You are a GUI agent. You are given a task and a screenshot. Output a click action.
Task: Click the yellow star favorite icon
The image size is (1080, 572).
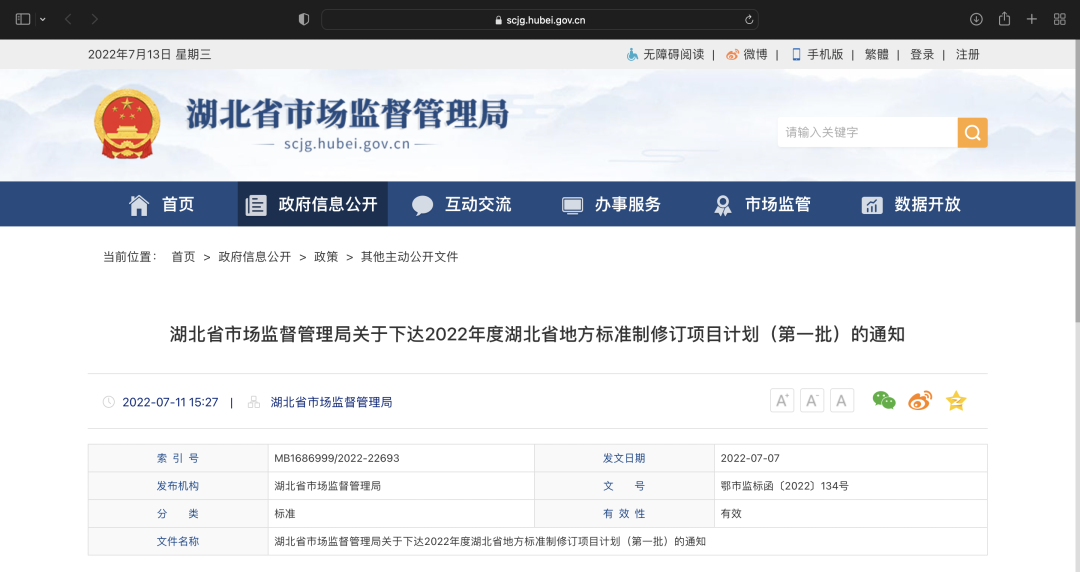956,401
